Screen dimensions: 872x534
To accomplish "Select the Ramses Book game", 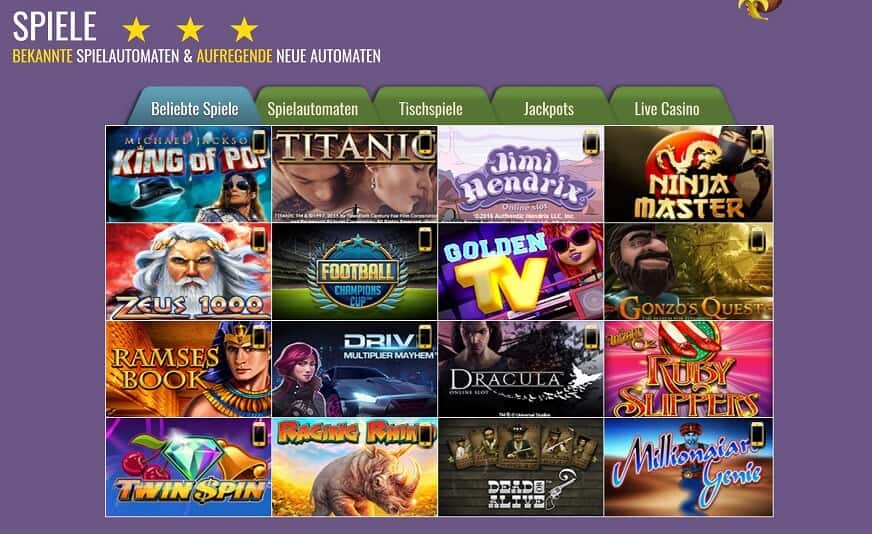I will (x=189, y=369).
